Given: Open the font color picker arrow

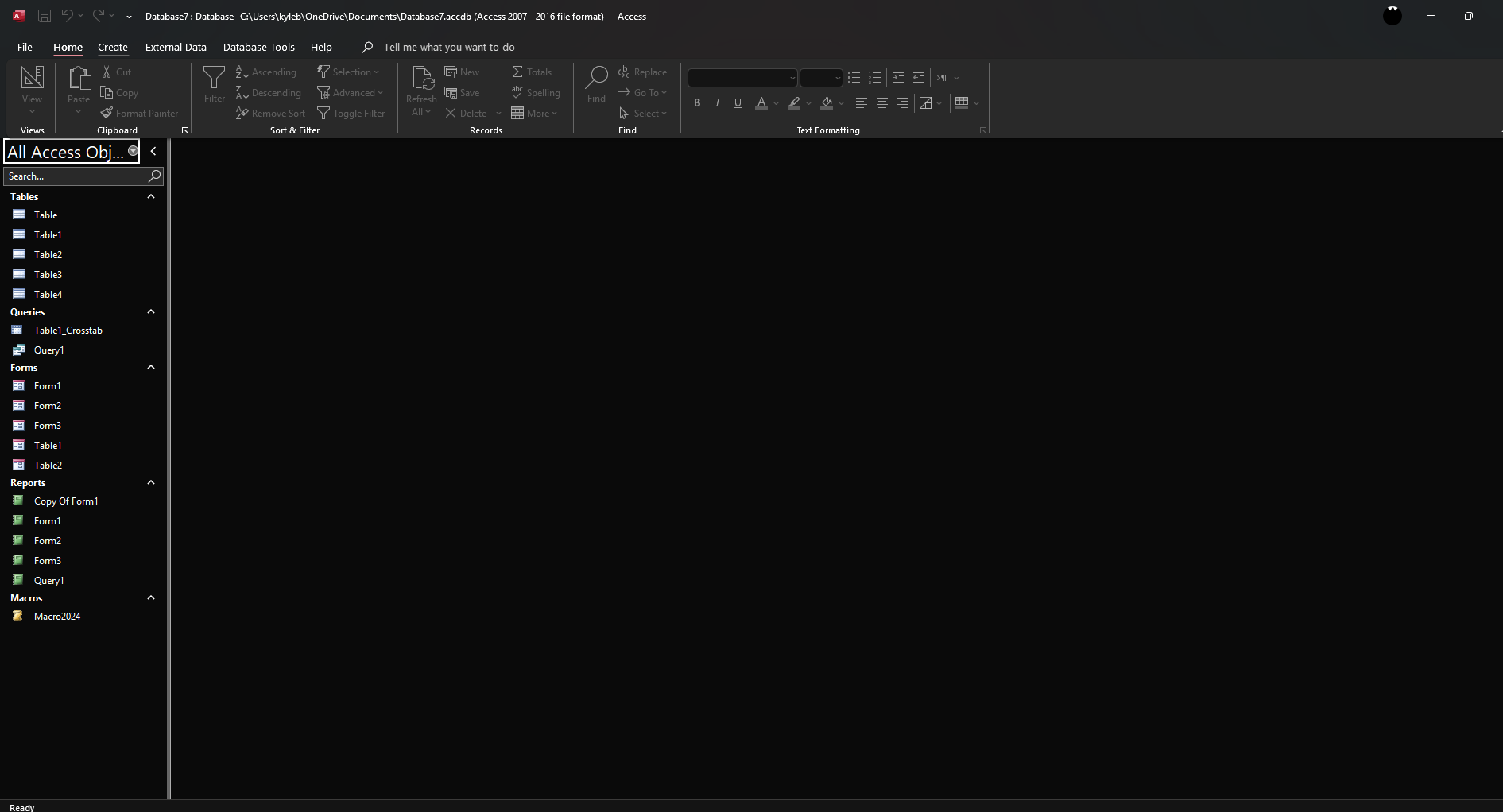Looking at the screenshot, I should coord(777,103).
